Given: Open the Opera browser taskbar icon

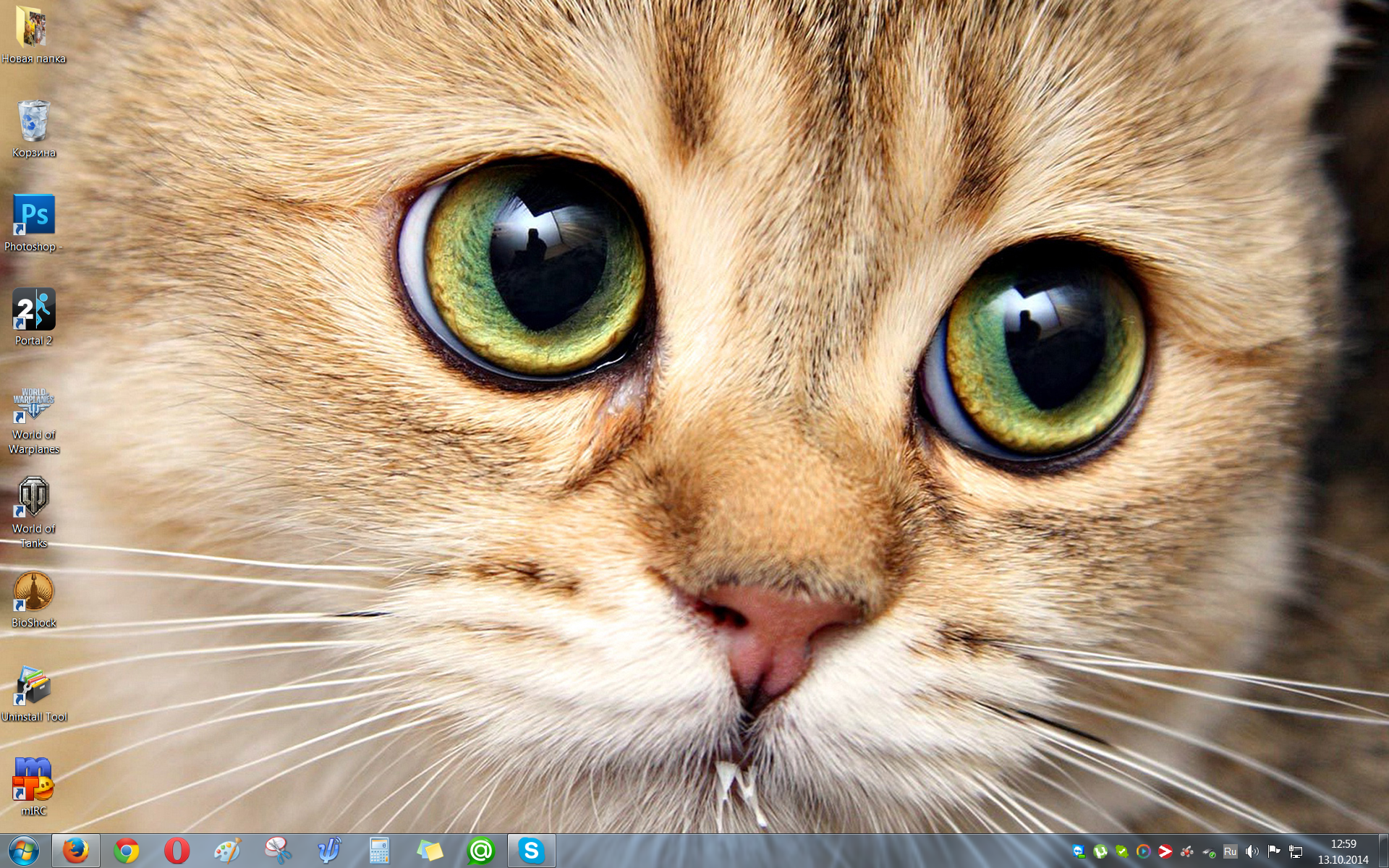Looking at the screenshot, I should (177, 851).
